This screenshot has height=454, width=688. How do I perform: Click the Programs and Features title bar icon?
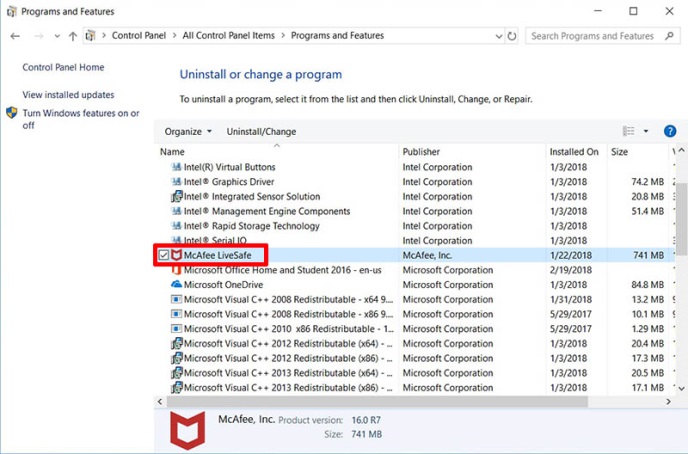[x=11, y=11]
